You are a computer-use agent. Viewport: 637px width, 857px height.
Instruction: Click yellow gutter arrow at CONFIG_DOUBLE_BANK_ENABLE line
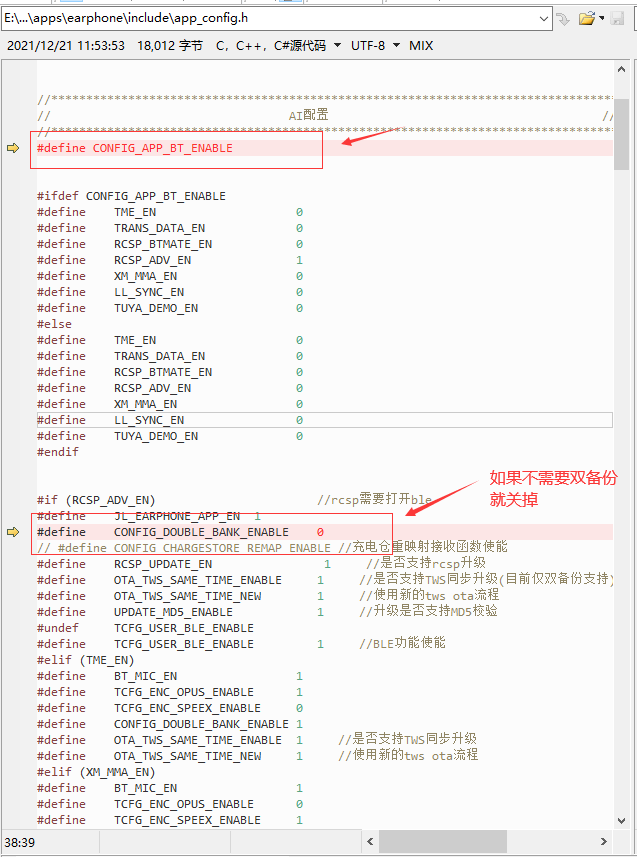(x=13, y=532)
